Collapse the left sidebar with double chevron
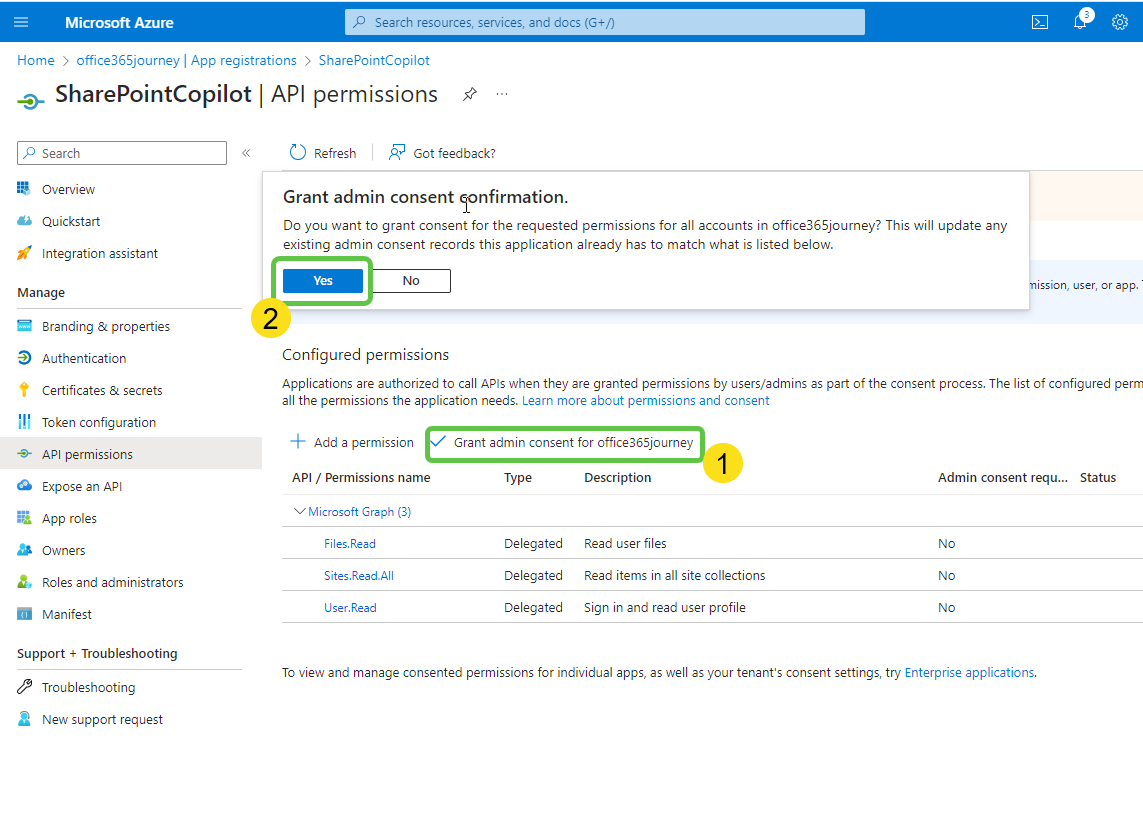 coord(246,153)
